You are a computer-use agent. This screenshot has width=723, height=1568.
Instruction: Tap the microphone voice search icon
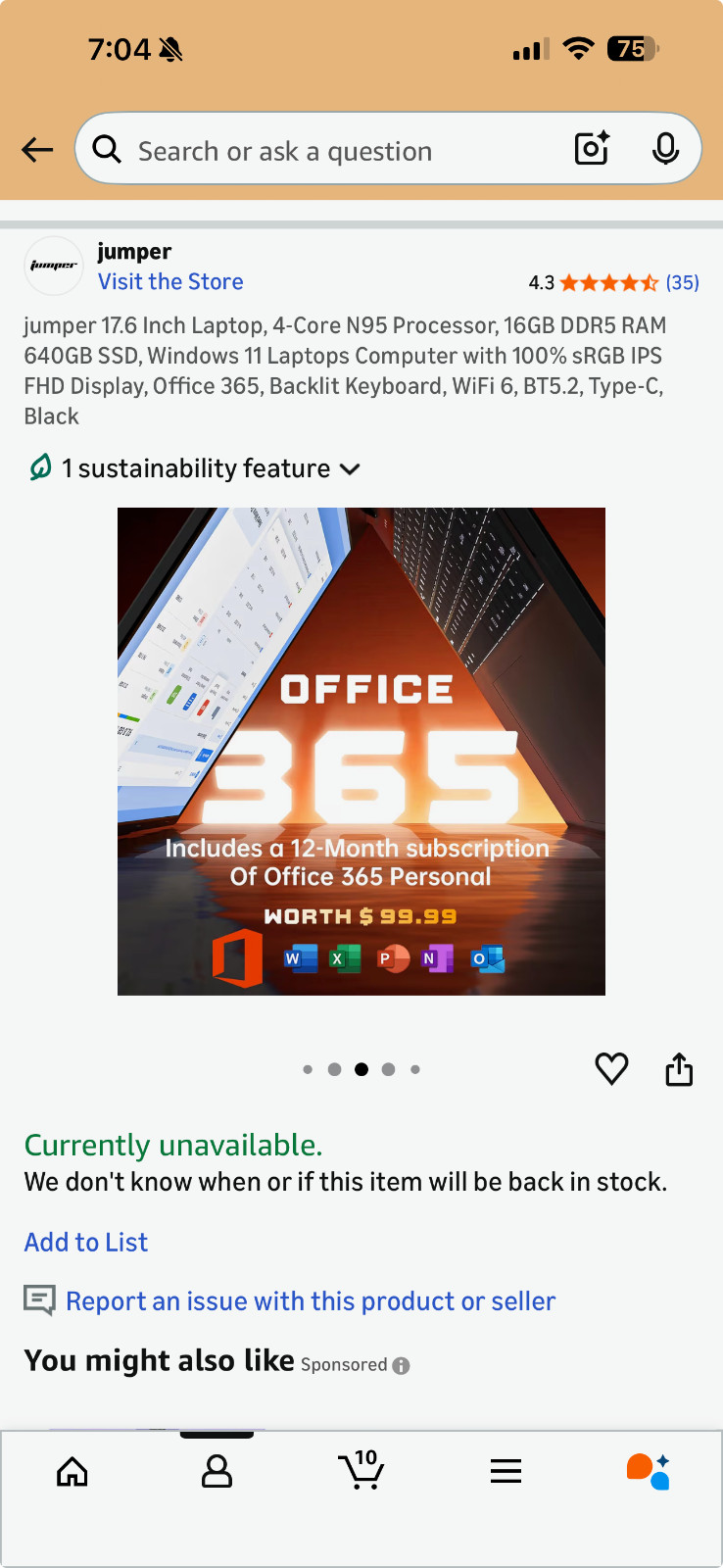[x=665, y=149]
